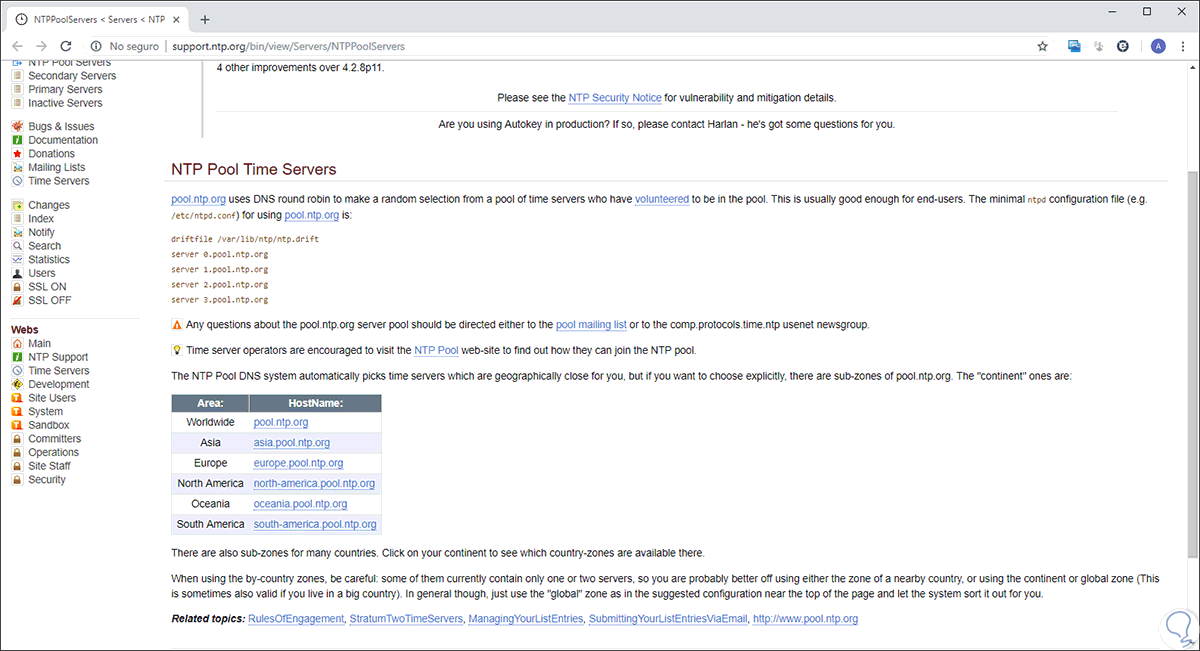Select the NTPPoolServers browser tab
This screenshot has height=651, width=1200.
coord(97,19)
